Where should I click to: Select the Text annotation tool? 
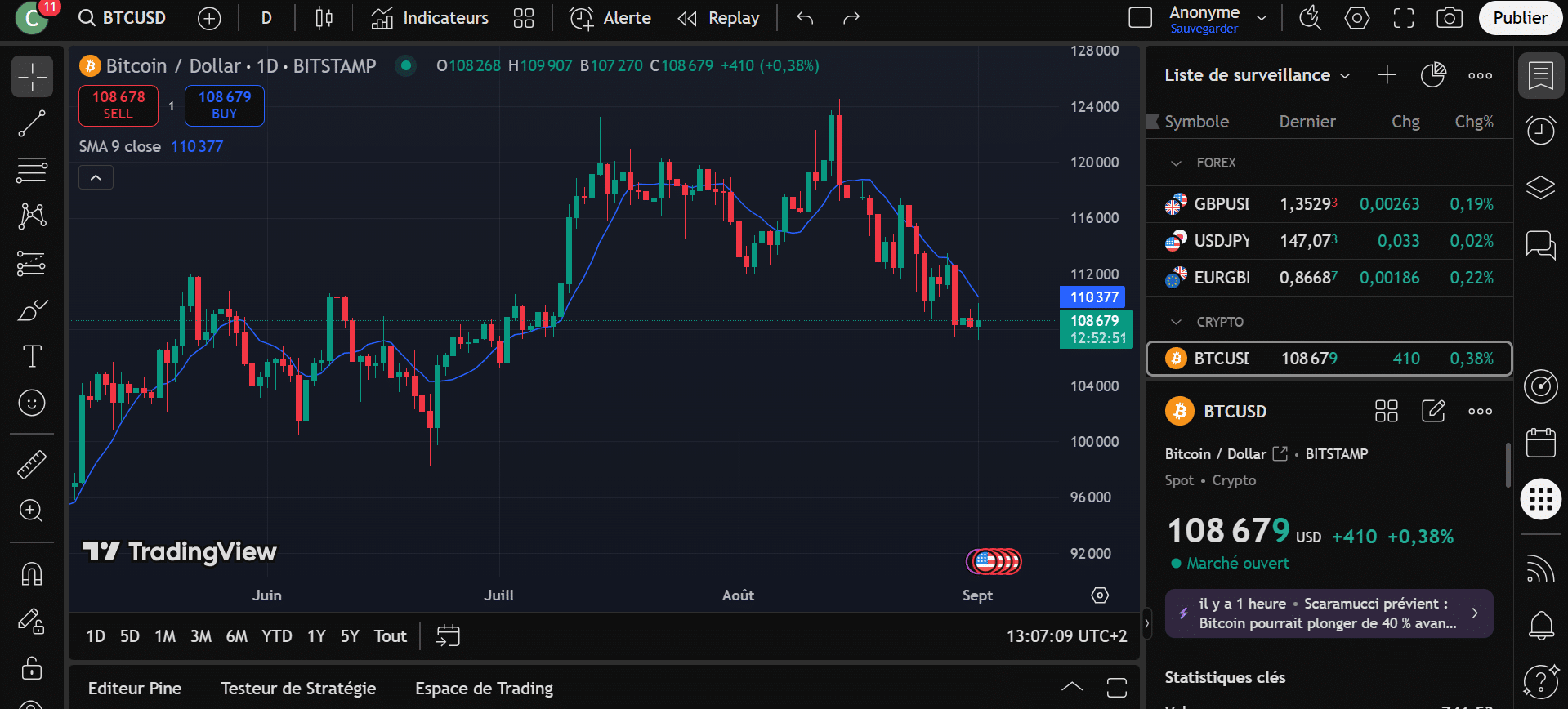tap(32, 356)
